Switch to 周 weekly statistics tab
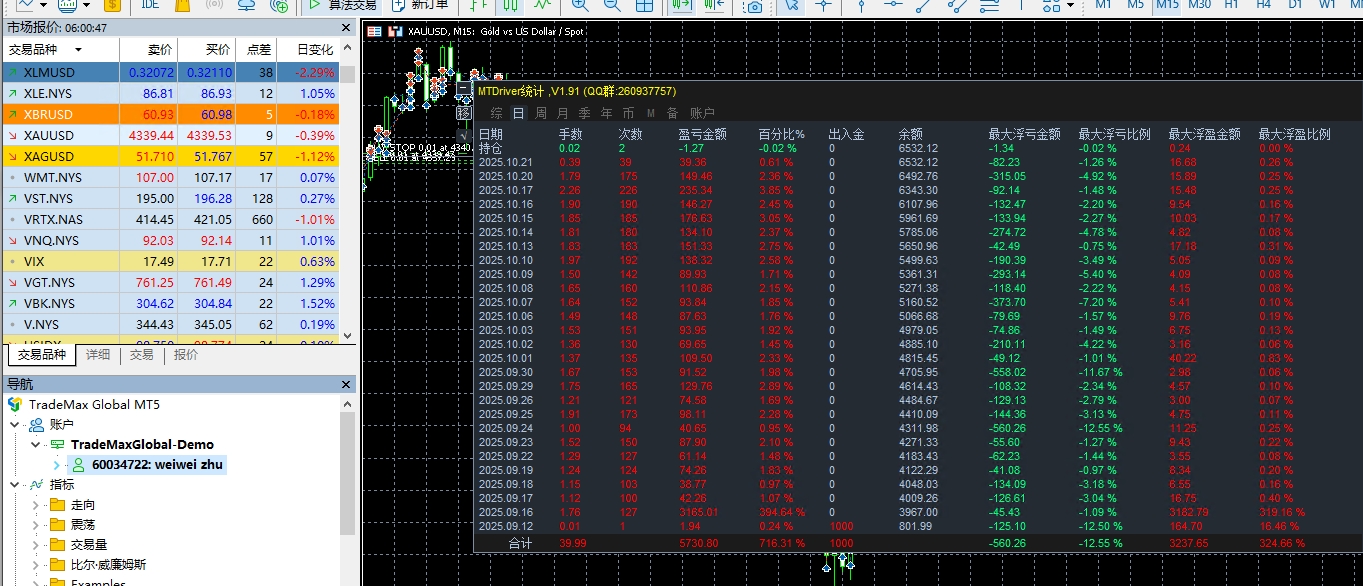The image size is (1363, 586). [x=541, y=113]
